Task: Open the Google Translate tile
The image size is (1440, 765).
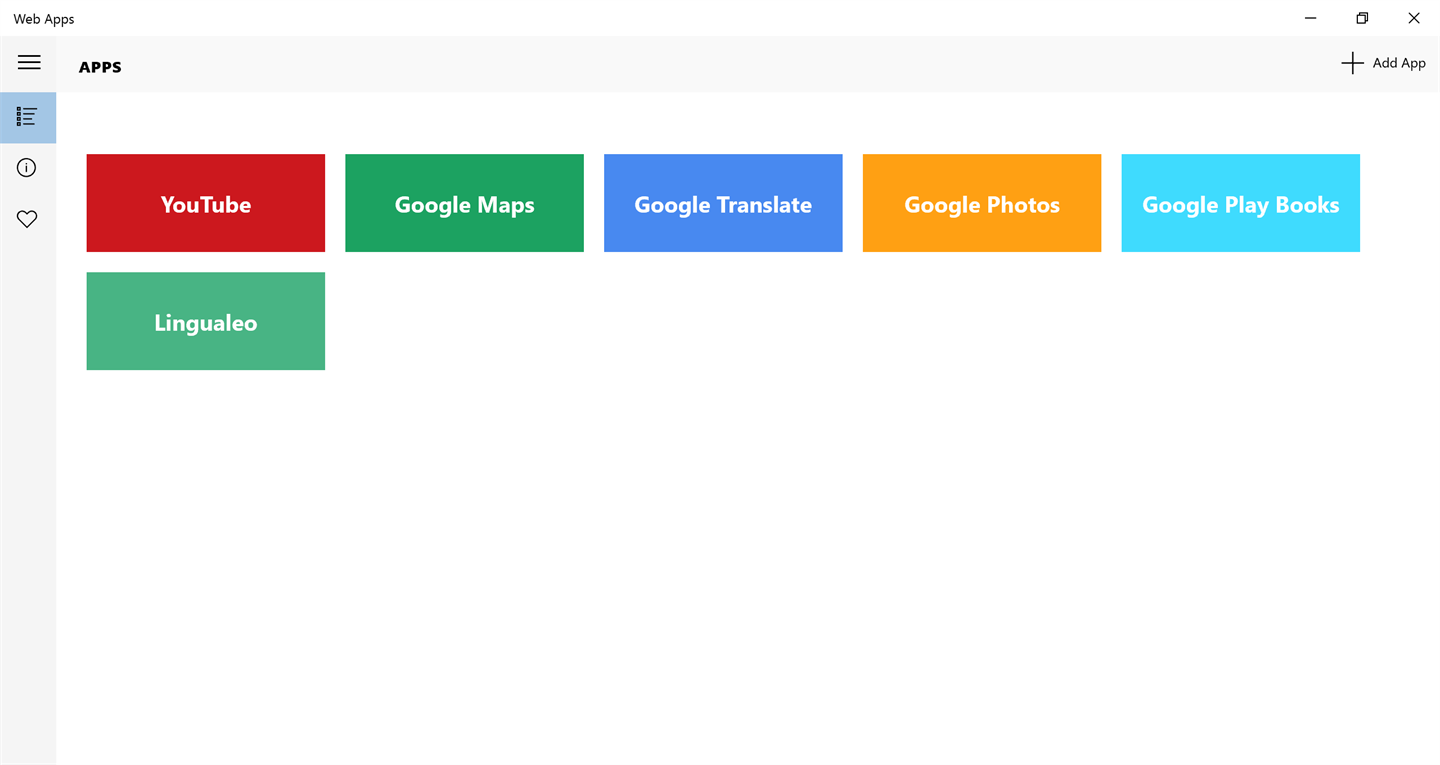Action: [x=723, y=203]
